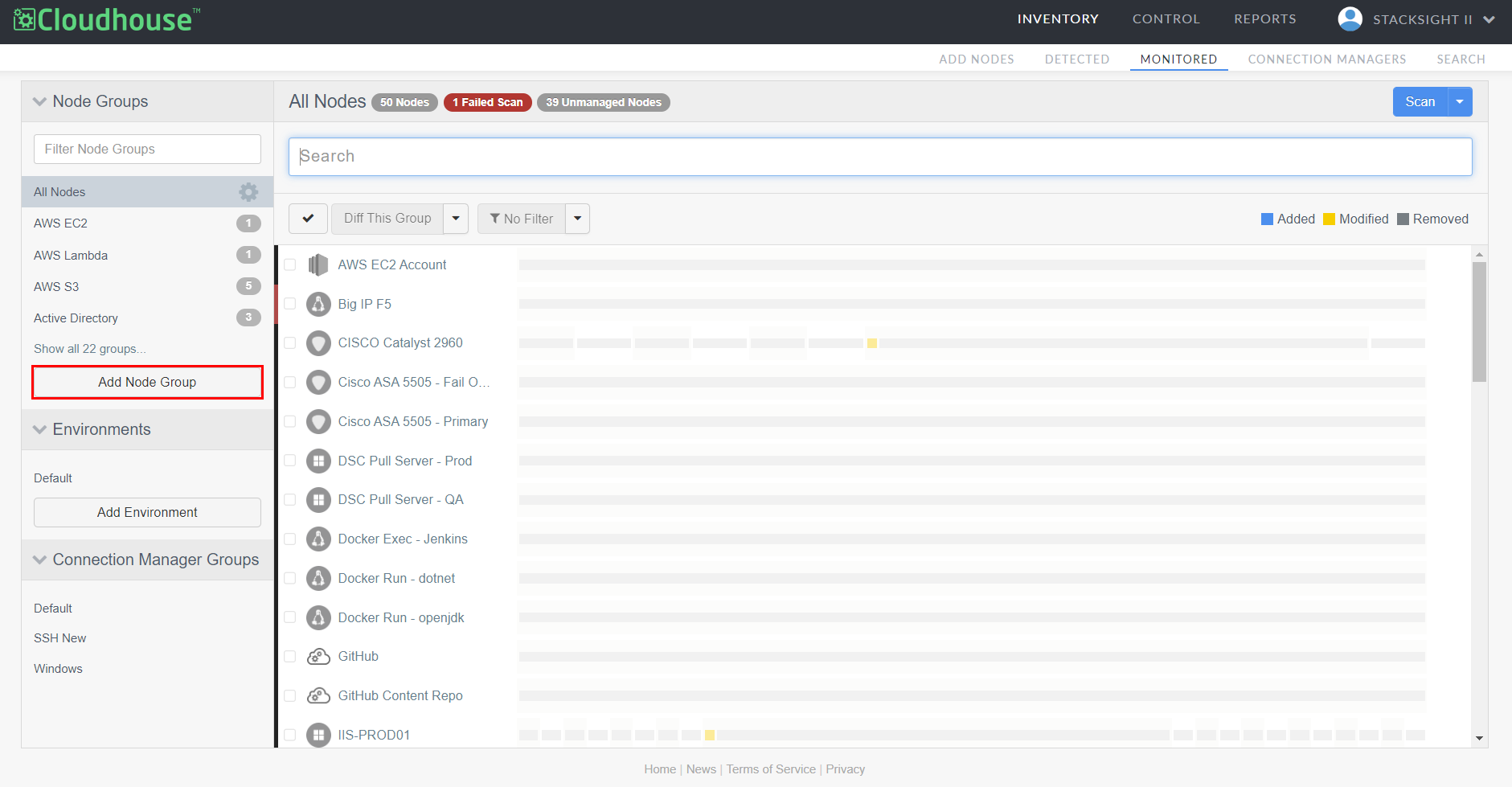Tick DSC Pull Server Prod checkbox

pos(290,461)
